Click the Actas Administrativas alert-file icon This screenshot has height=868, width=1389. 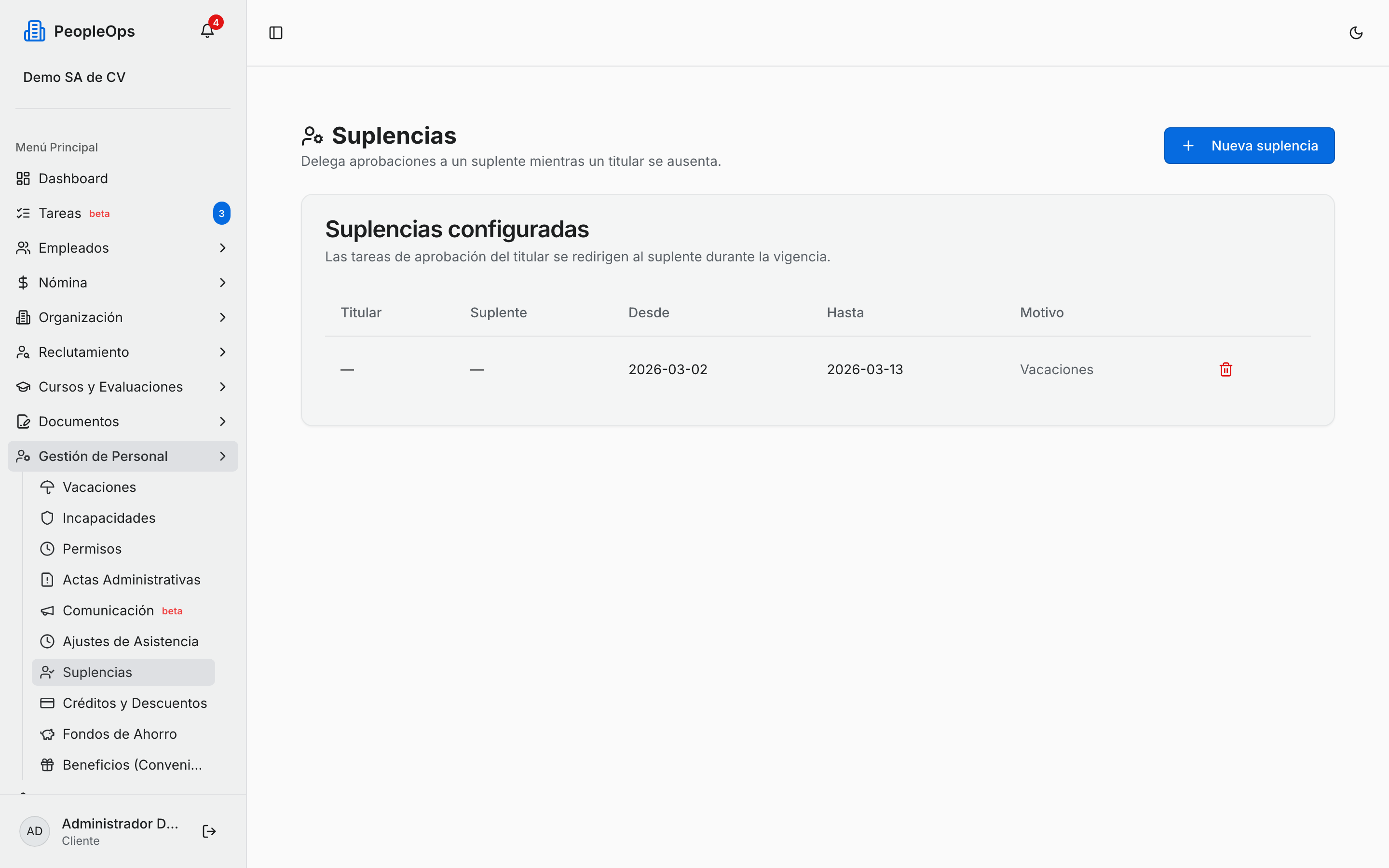point(47,580)
